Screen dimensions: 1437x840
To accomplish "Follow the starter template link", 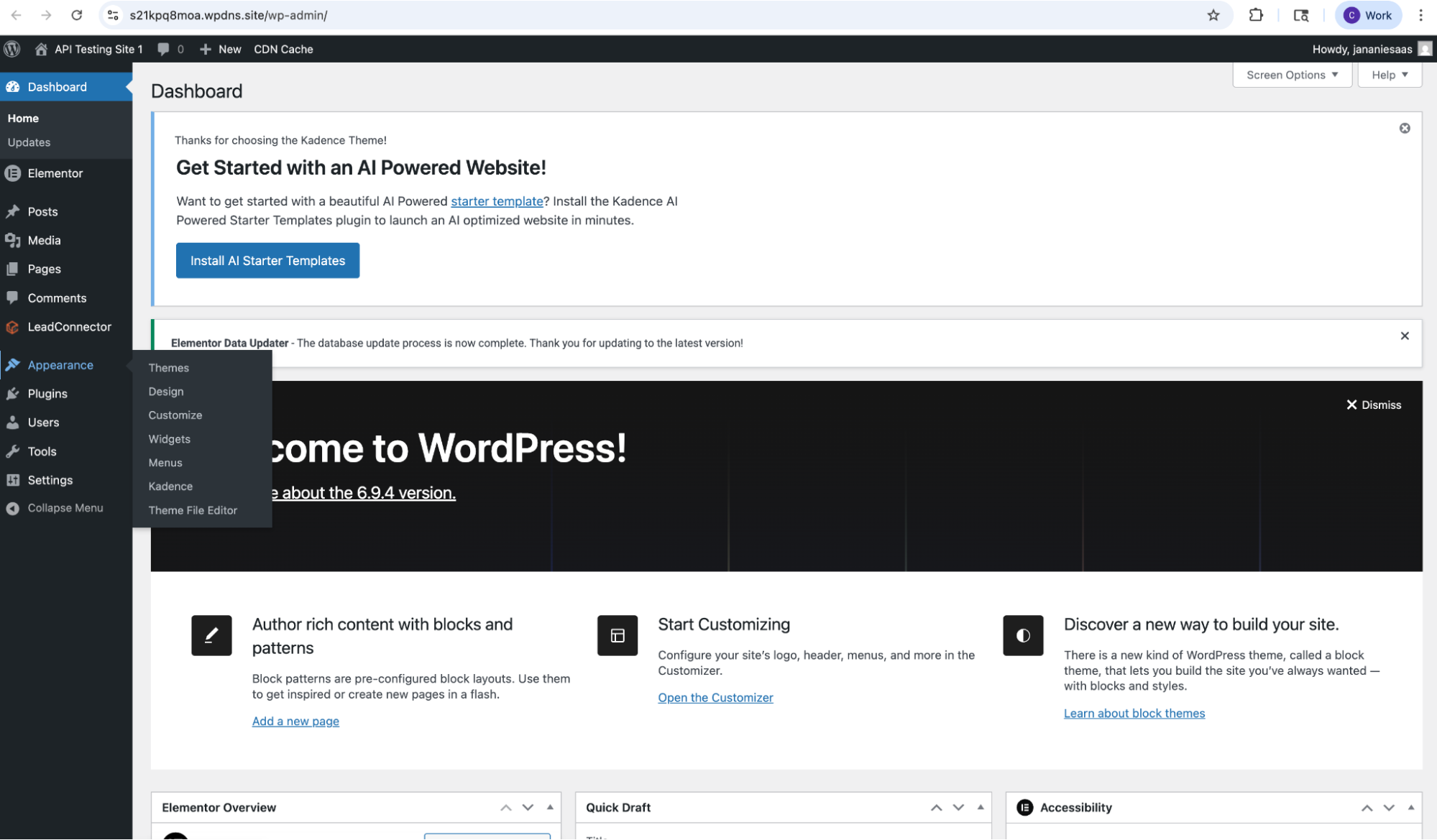I will (497, 201).
